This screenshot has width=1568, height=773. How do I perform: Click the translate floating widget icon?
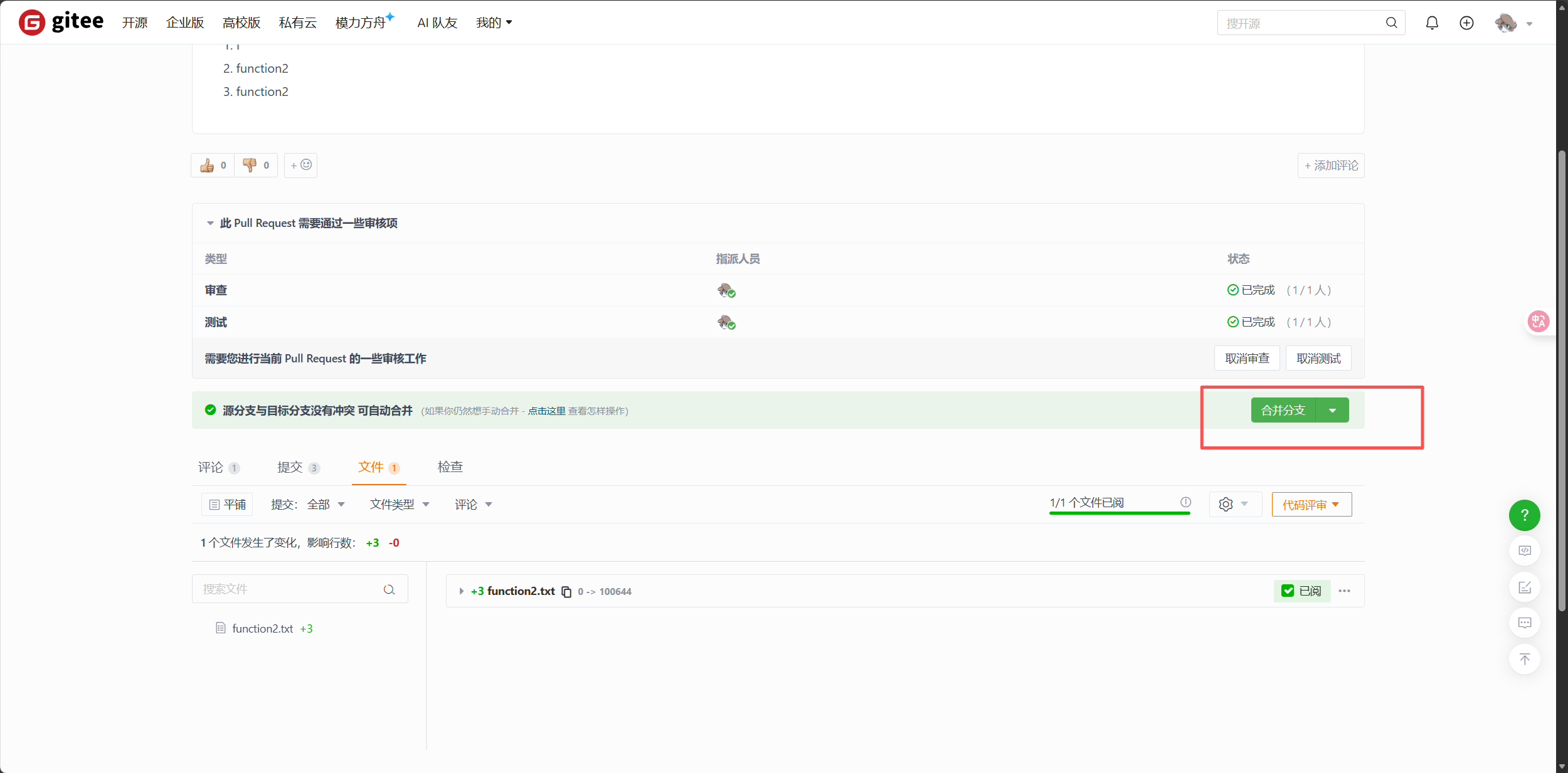1538,322
